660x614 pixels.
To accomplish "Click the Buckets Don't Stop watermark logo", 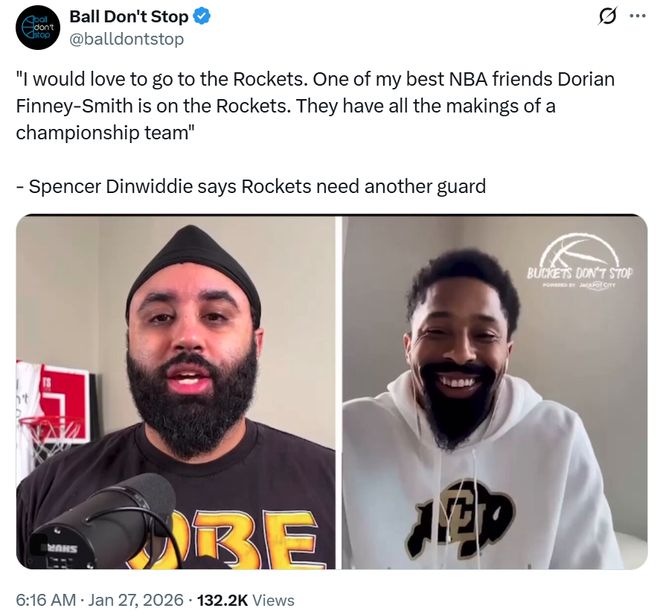I will [580, 261].
